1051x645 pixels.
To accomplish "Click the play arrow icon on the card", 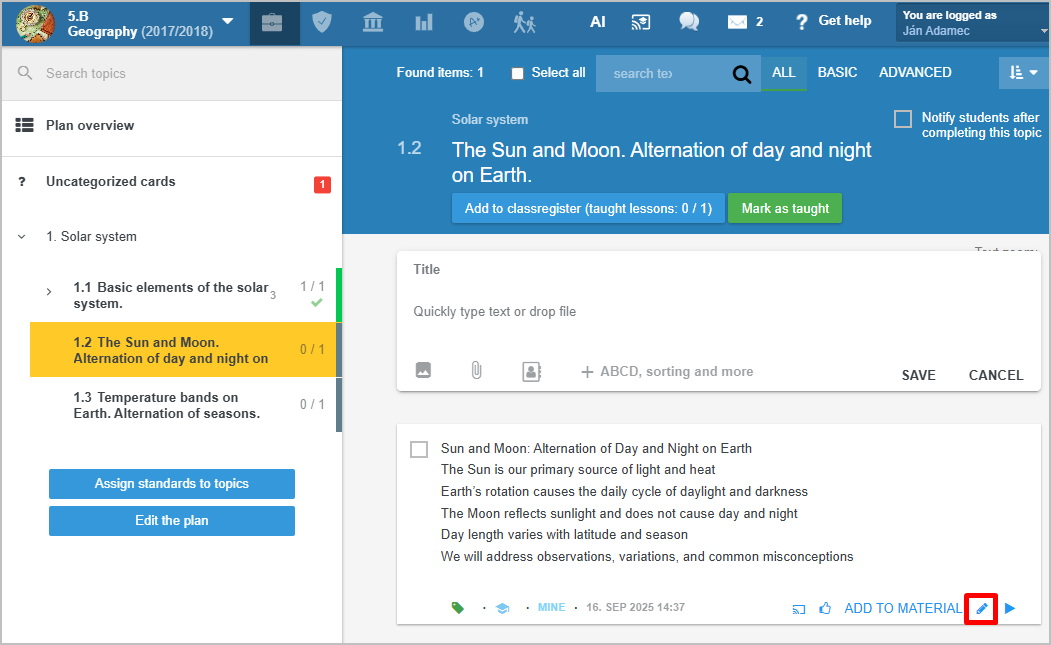I will (1009, 608).
